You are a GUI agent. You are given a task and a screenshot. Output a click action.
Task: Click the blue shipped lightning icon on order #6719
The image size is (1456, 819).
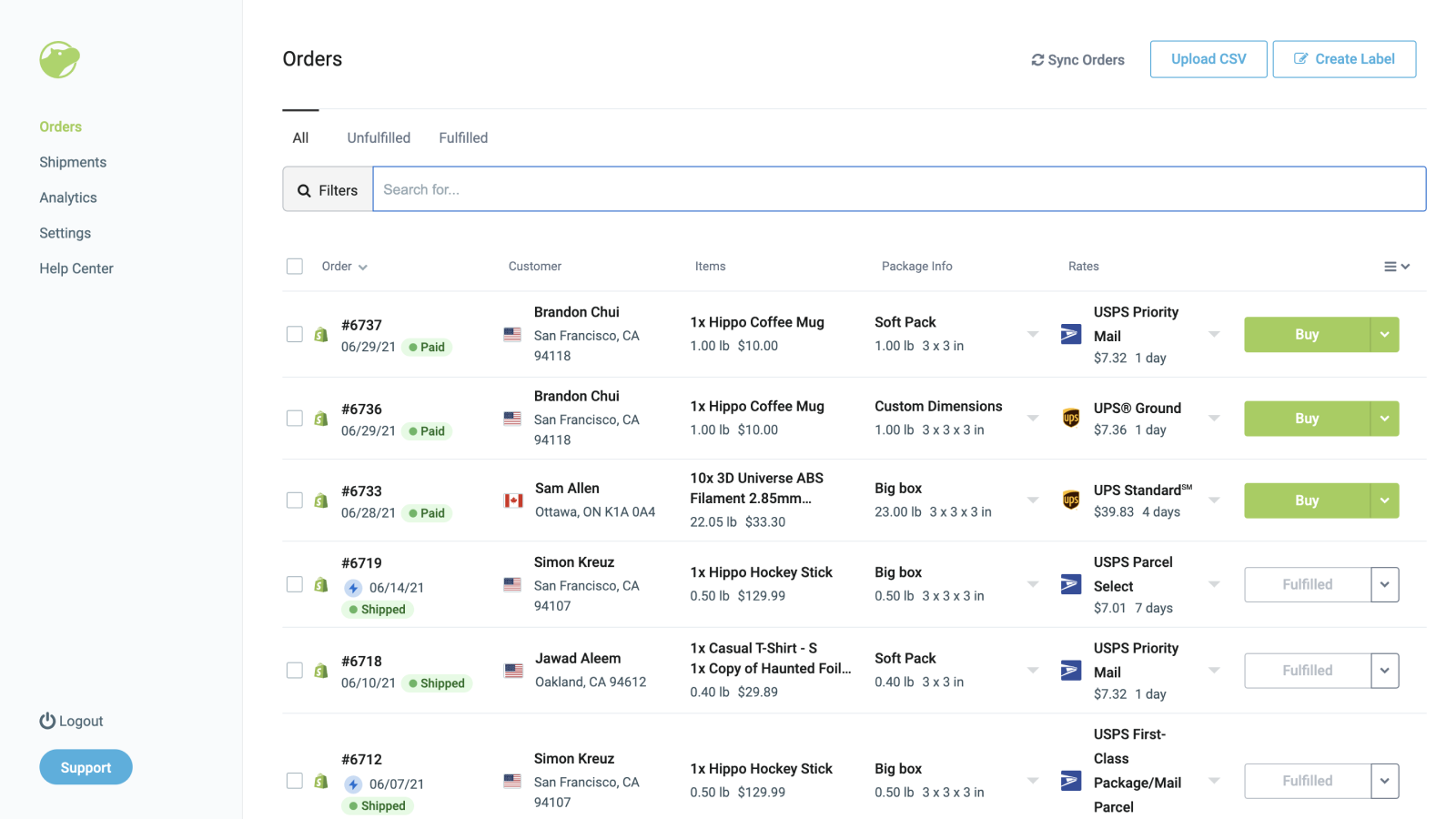coord(352,588)
